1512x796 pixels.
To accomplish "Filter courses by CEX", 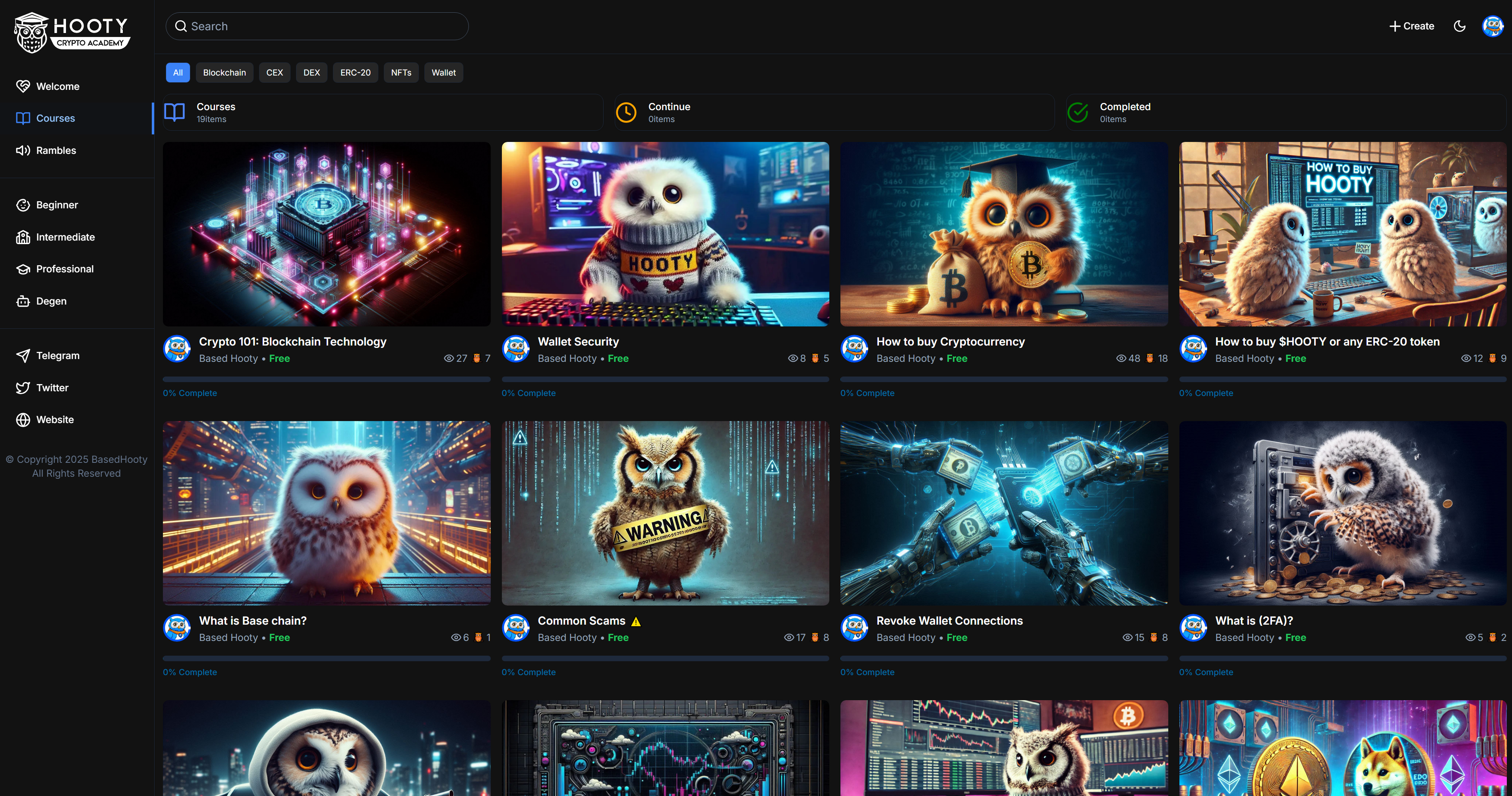I will point(275,73).
